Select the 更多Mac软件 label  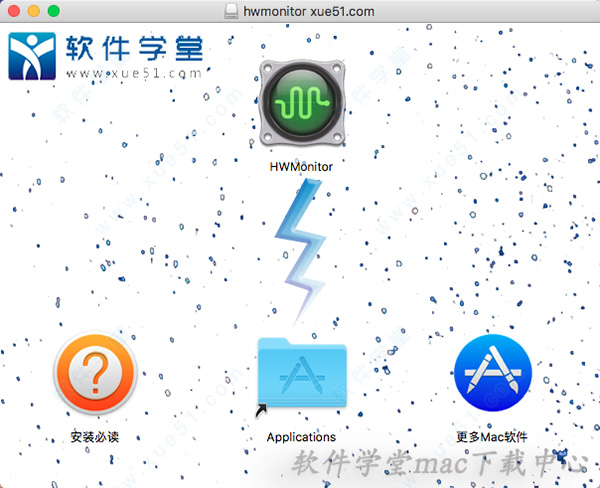[492, 437]
